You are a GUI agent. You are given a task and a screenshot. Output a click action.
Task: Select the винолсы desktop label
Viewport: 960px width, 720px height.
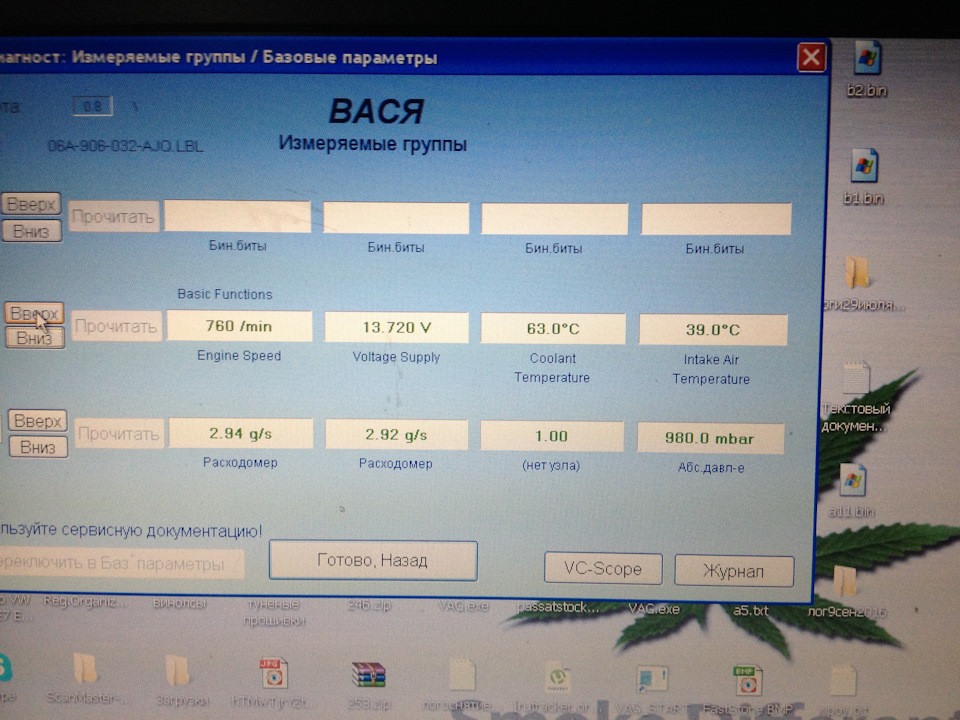(x=179, y=603)
